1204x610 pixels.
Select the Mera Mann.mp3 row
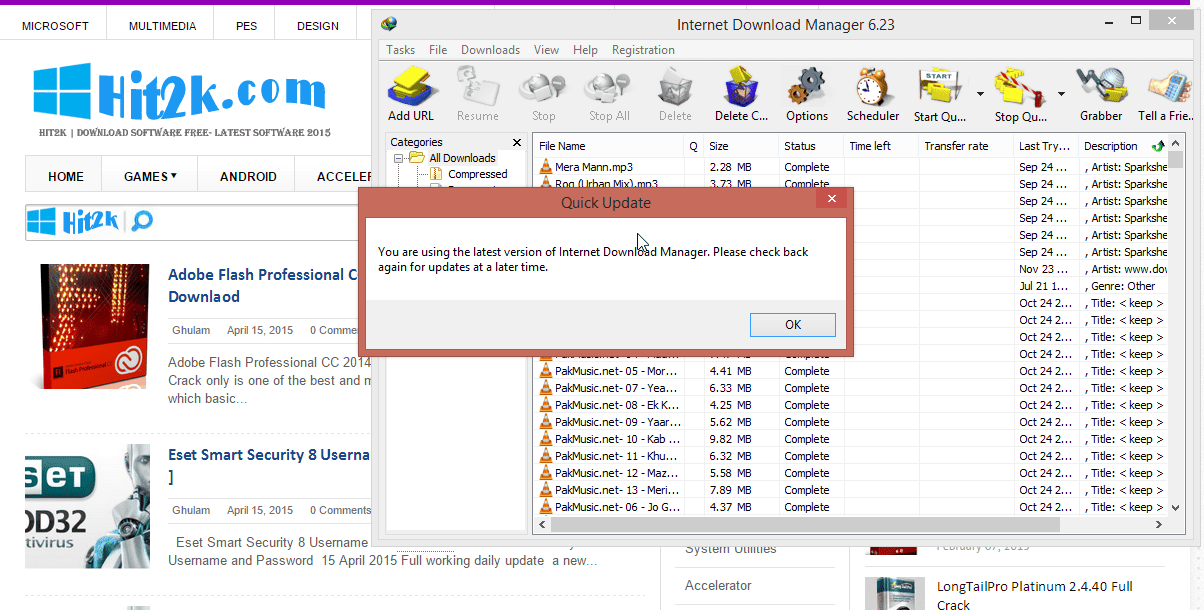[x=850, y=167]
